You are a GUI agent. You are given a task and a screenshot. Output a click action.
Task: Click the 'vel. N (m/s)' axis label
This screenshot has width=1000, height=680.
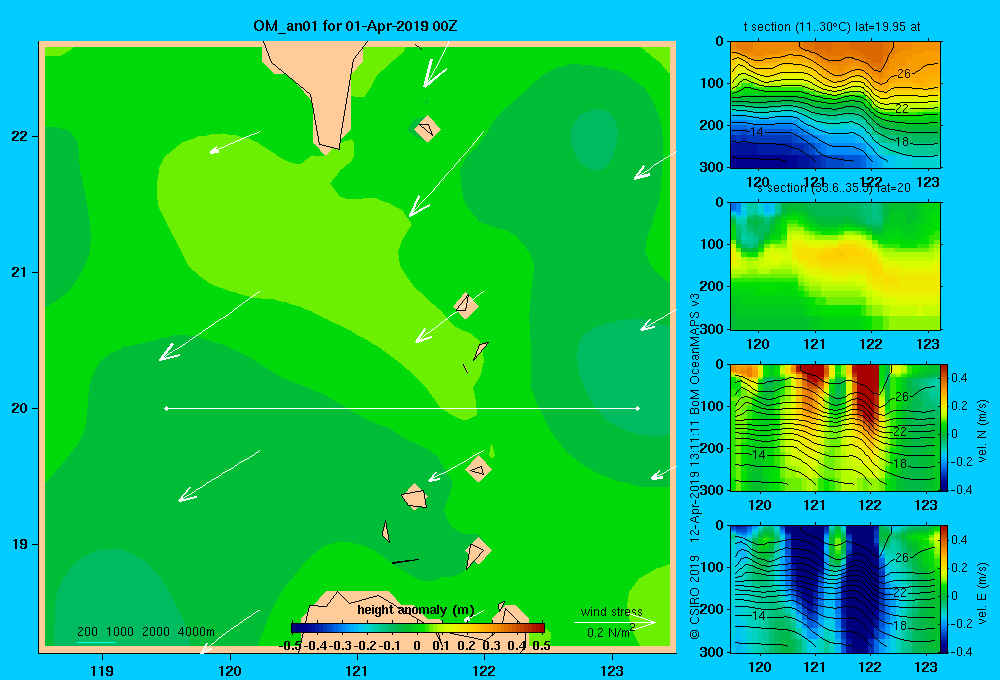point(982,431)
